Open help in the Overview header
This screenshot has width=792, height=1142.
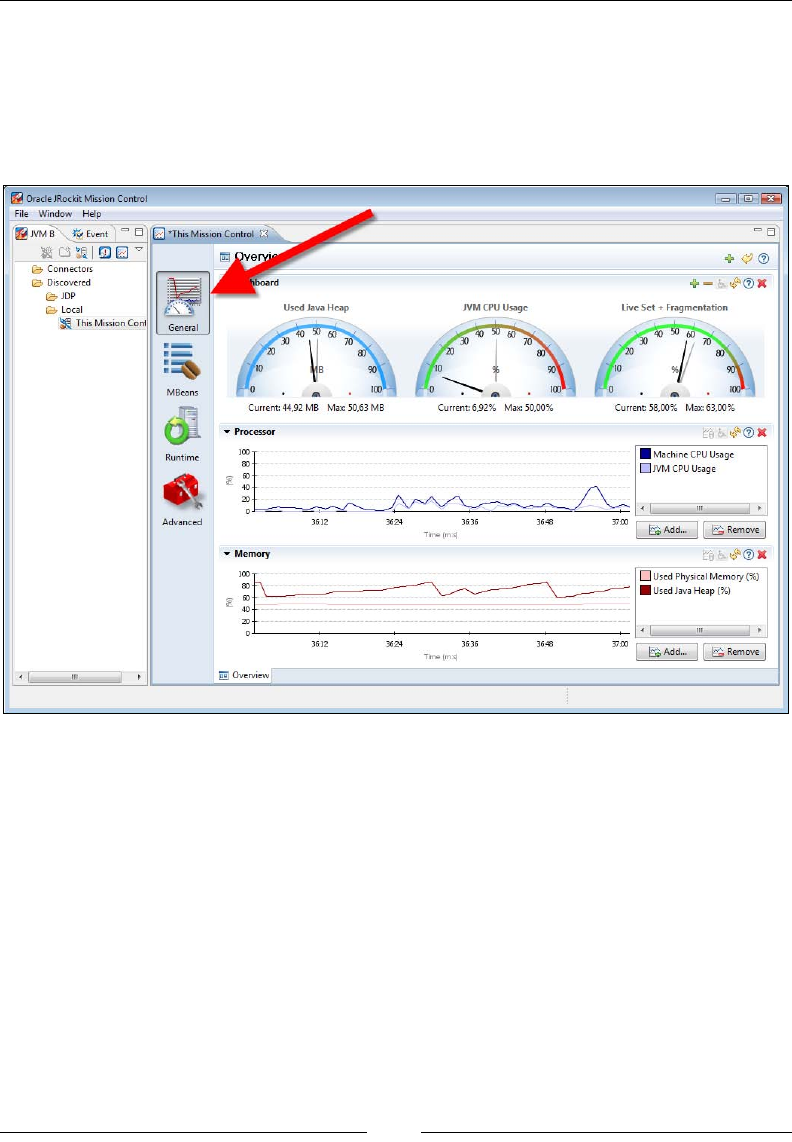click(x=764, y=259)
